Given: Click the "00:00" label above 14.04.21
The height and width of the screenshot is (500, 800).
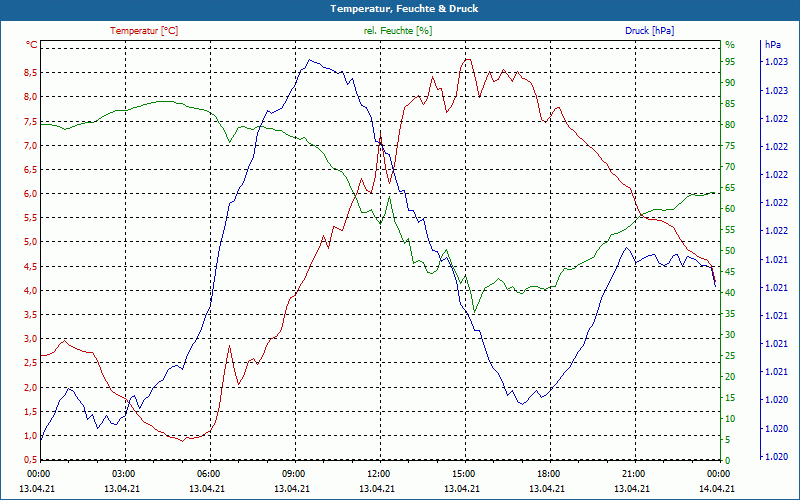Looking at the screenshot, I should (718, 473).
